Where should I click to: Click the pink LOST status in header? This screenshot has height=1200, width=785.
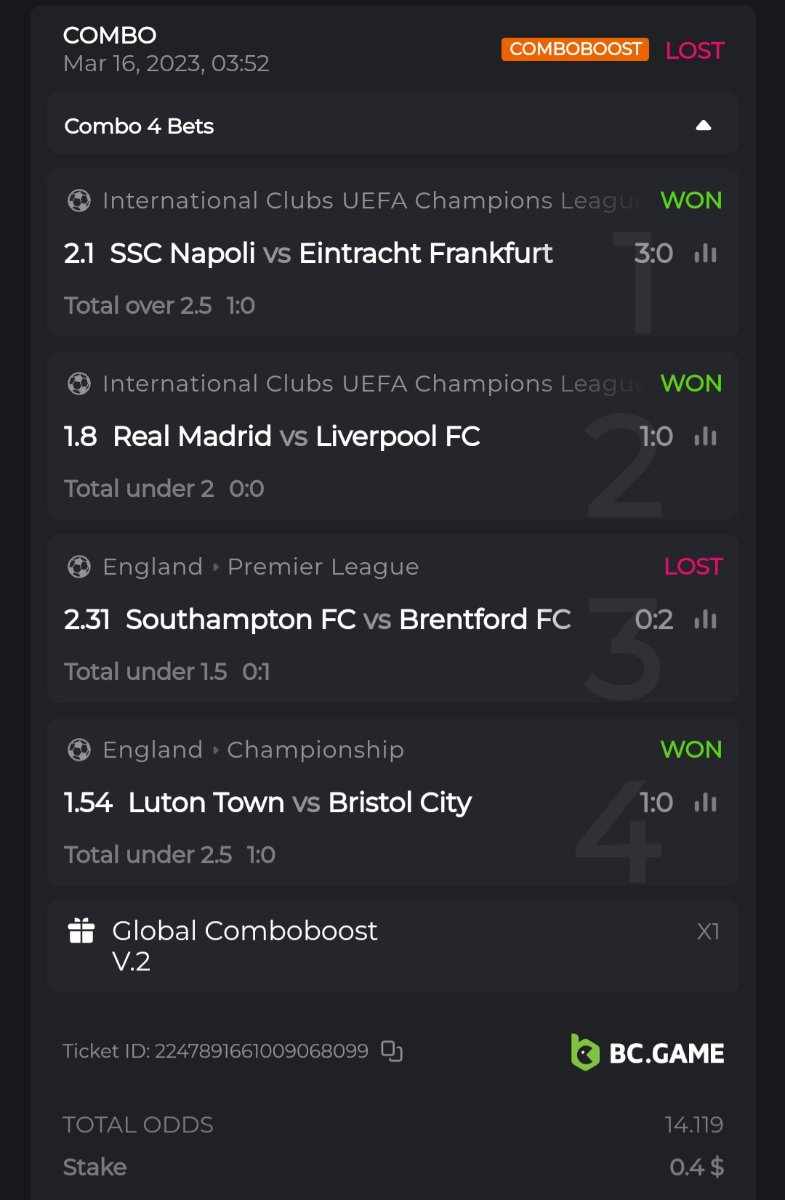pos(694,50)
